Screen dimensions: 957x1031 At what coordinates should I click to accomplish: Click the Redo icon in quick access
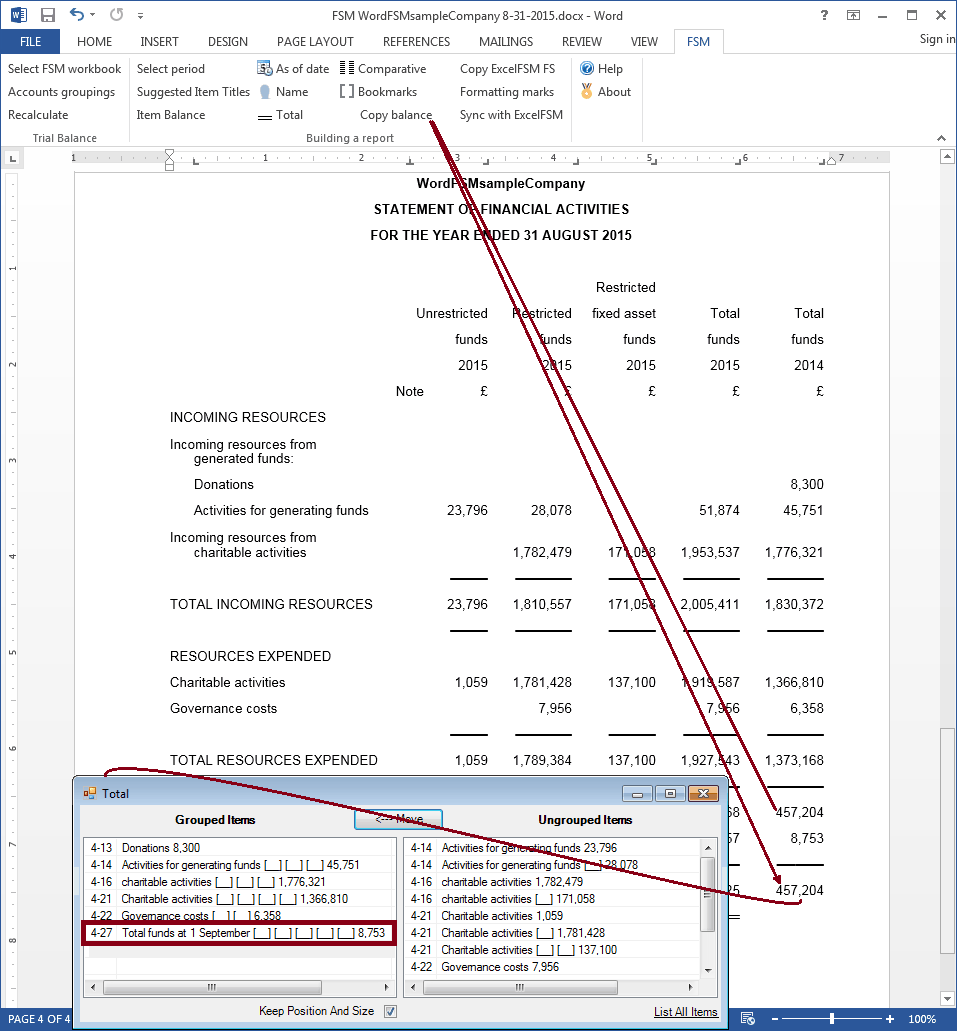(116, 14)
